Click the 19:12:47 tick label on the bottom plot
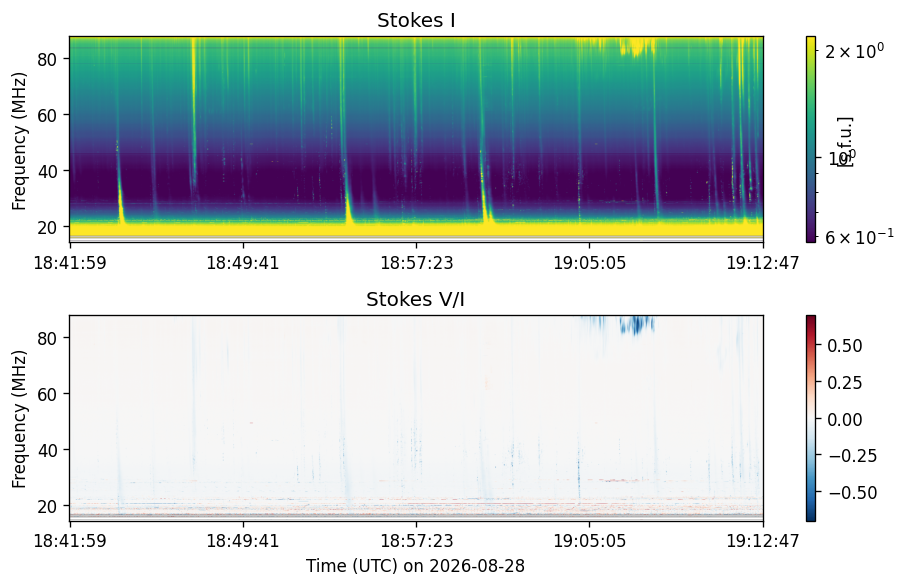This screenshot has height=587, width=906. tap(763, 541)
